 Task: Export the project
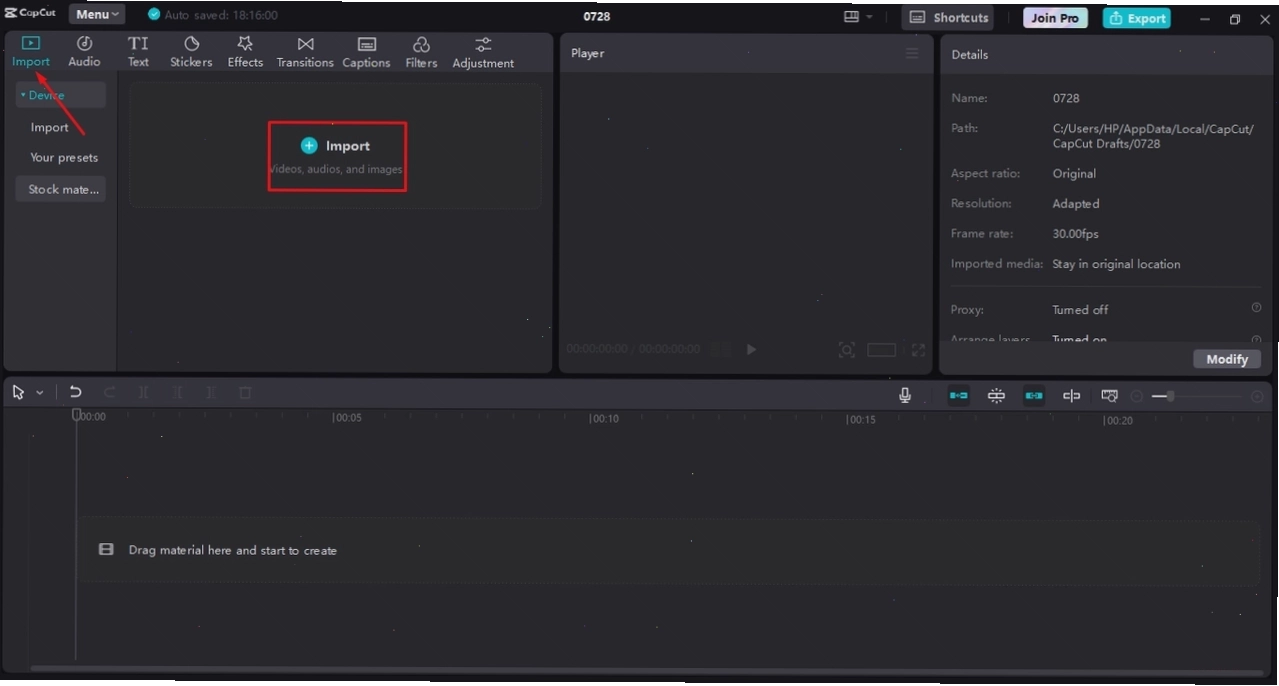pos(1137,18)
